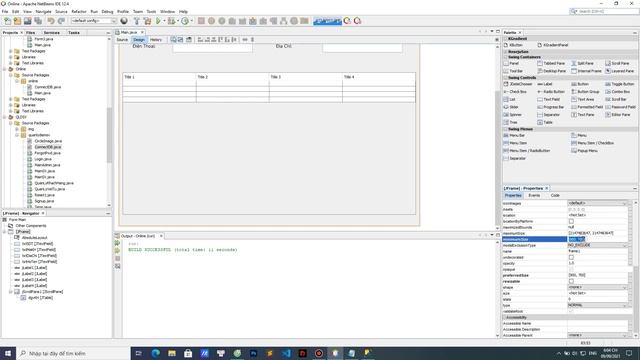Switch to the Files tab
Screen dimensions: 640x360
30,33
